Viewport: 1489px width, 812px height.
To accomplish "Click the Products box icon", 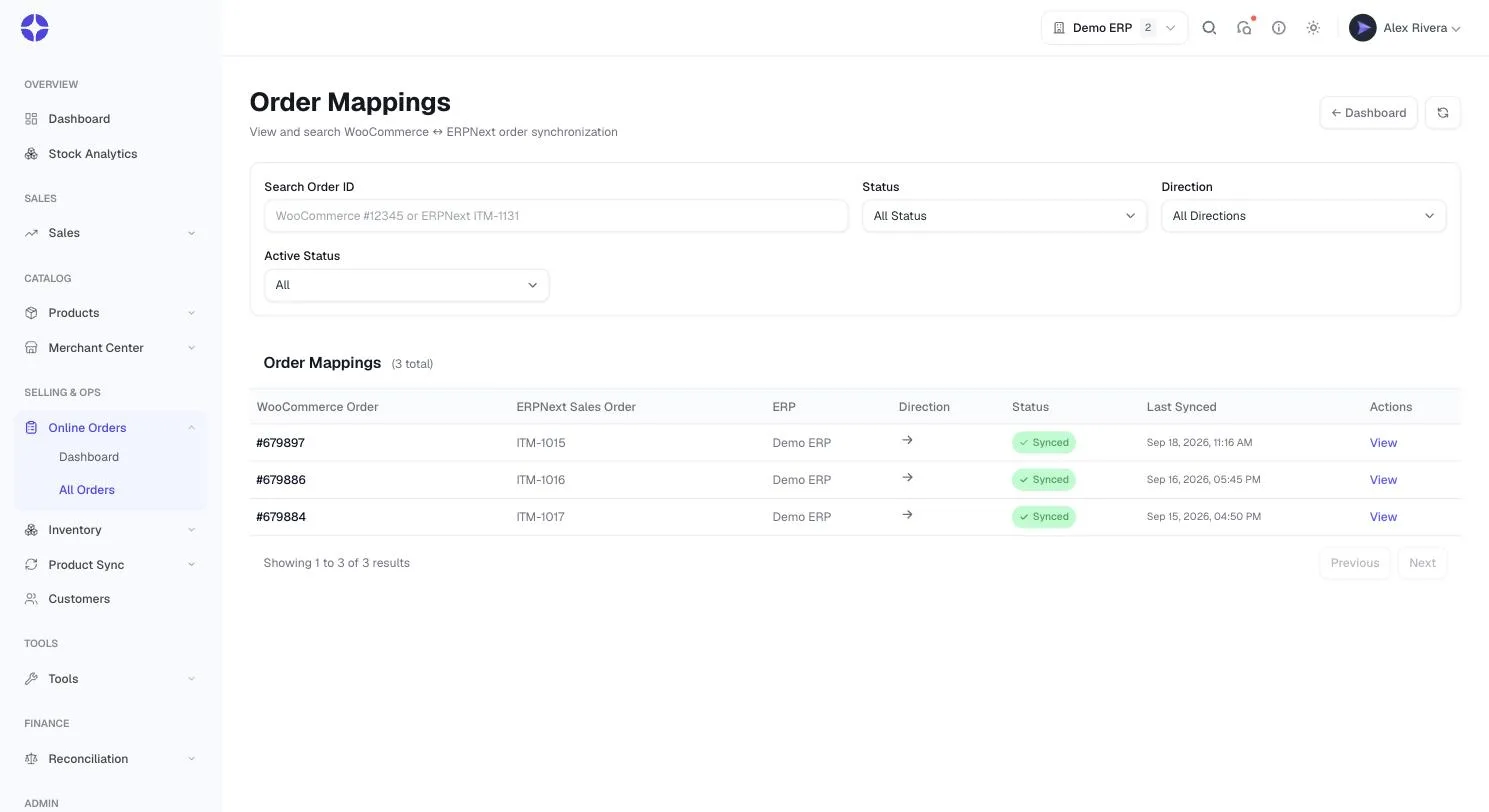I will pos(31,313).
